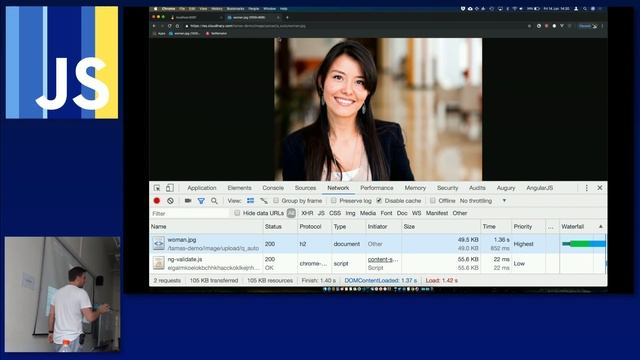The height and width of the screenshot is (360, 640).
Task: Open network search magnifier icon
Action: pos(214,201)
